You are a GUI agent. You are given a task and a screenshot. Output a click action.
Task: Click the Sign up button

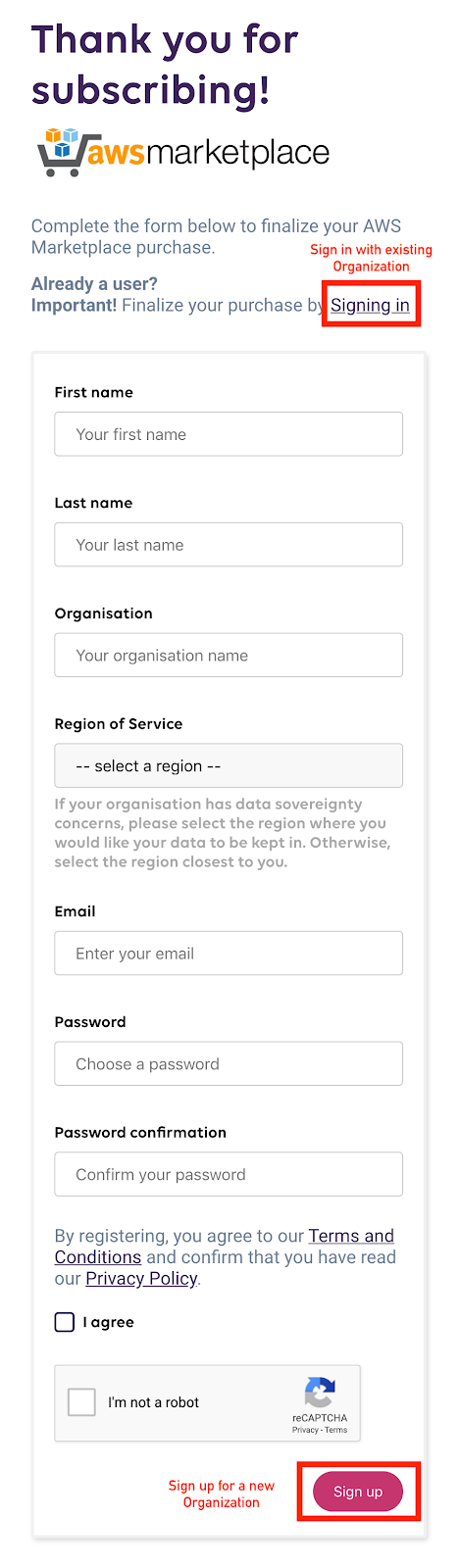(358, 1492)
